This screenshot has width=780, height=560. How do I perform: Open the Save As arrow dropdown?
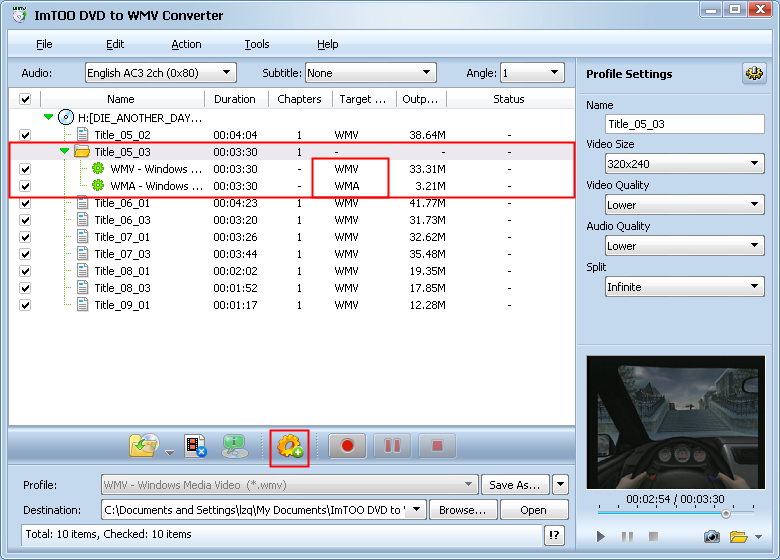560,484
